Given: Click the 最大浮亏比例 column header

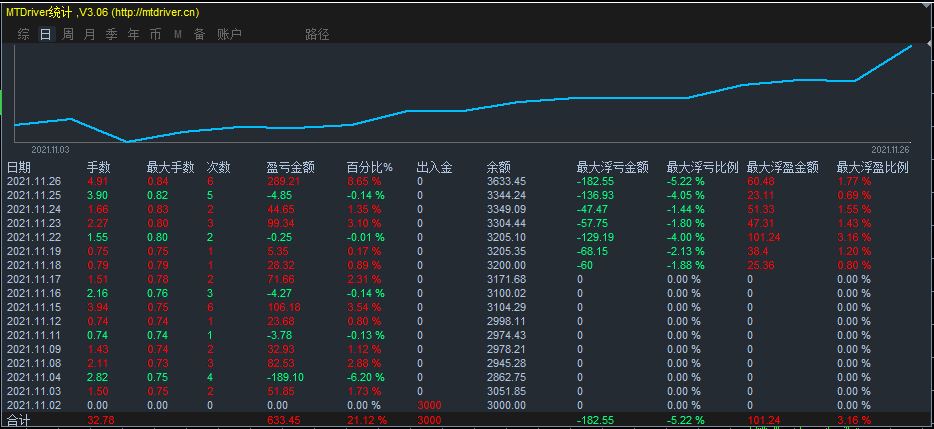Looking at the screenshot, I should (x=703, y=167).
